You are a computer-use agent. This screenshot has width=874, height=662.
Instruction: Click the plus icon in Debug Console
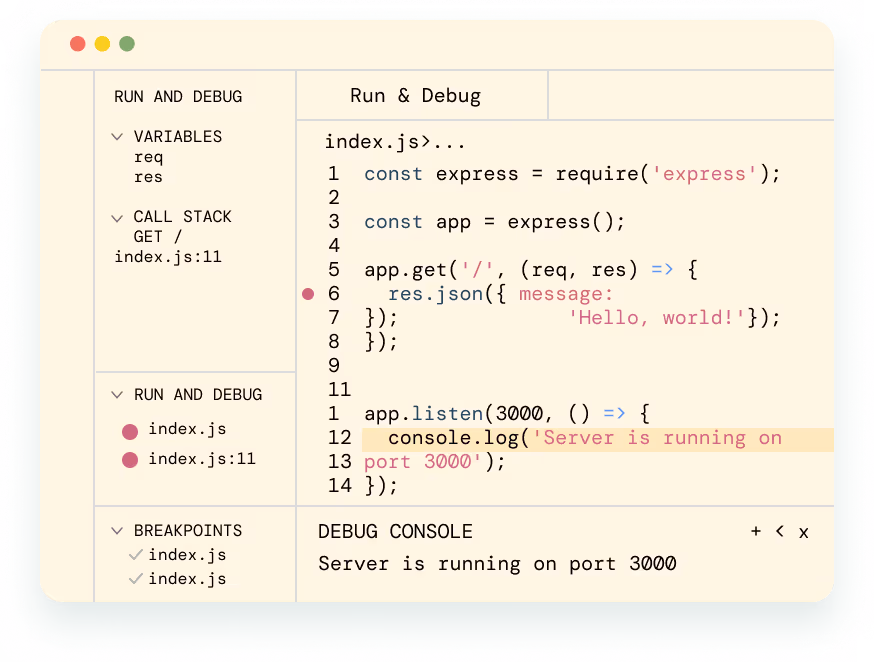tap(756, 532)
